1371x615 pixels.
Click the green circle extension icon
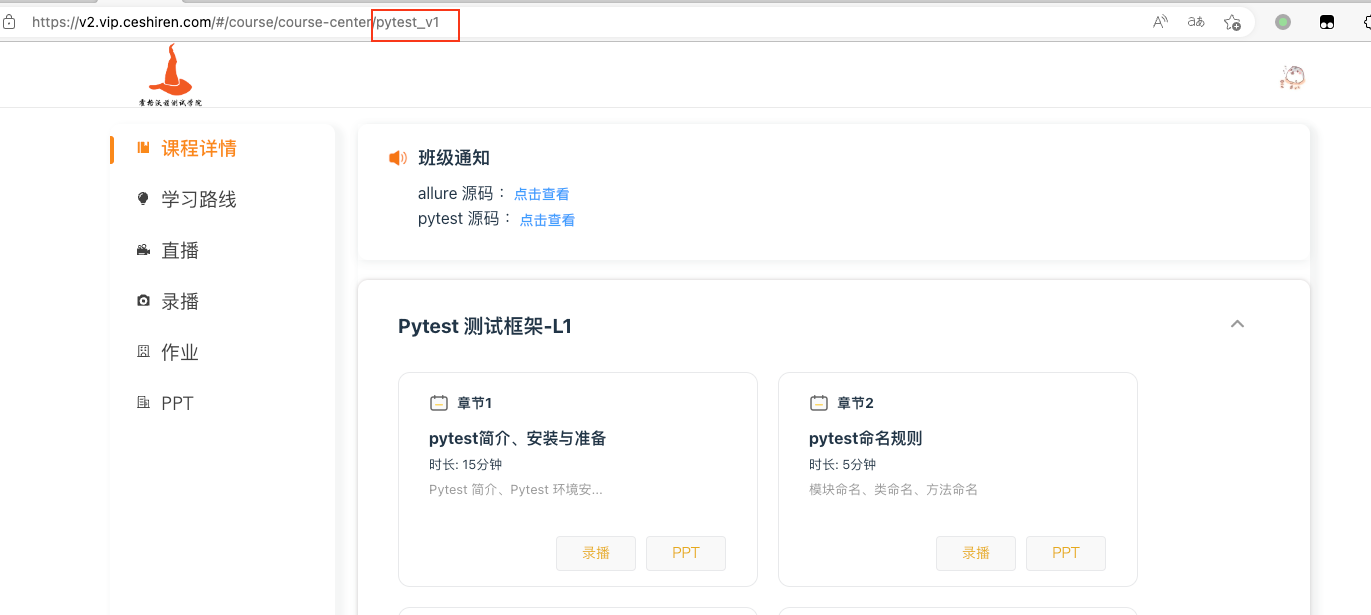coord(1283,22)
